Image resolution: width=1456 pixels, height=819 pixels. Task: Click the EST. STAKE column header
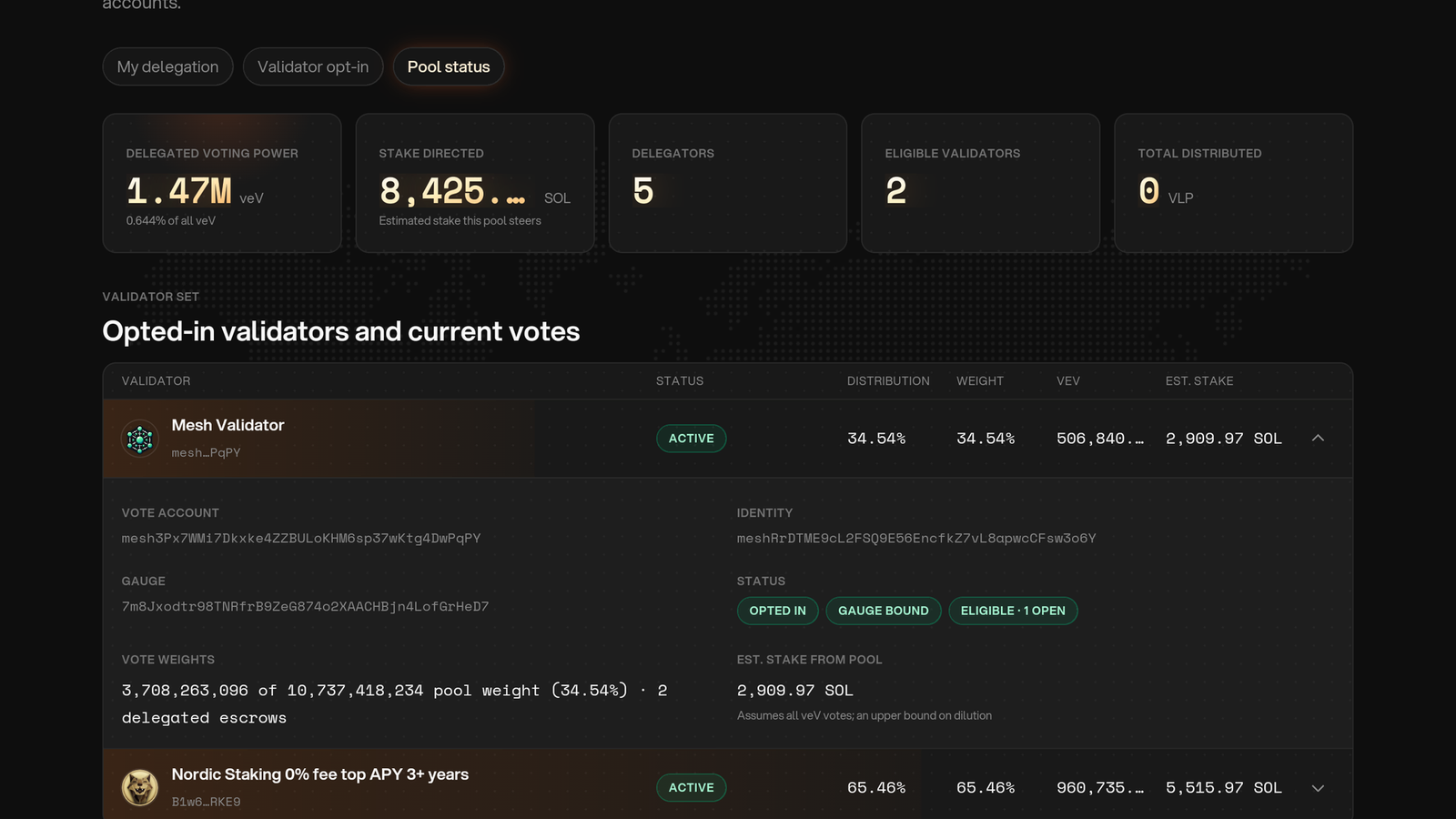pyautogui.click(x=1199, y=381)
